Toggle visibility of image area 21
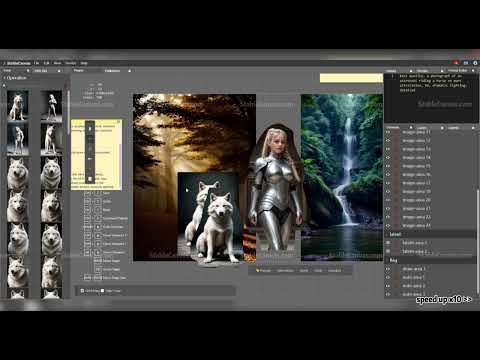Image resolution: width=480 pixels, height=360 pixels. point(388,209)
